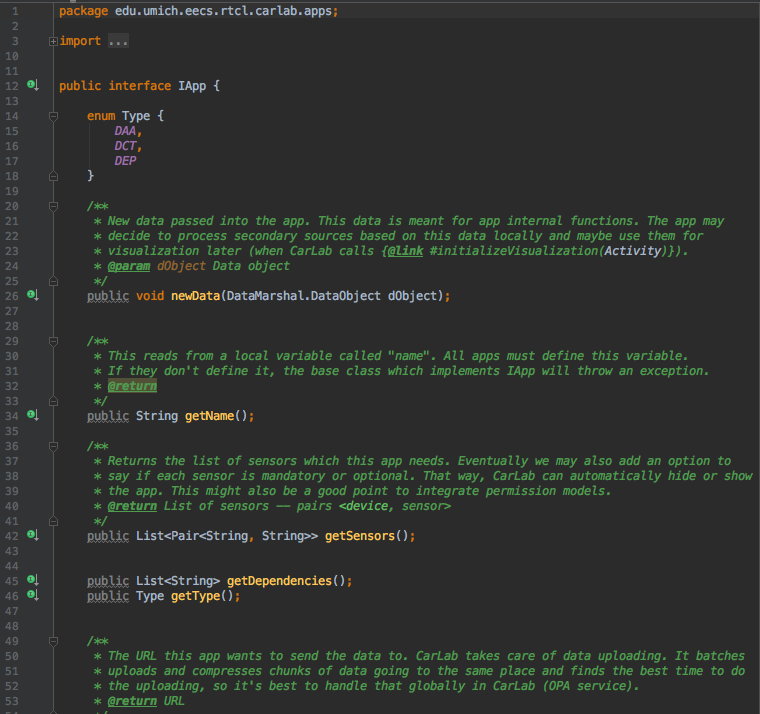Click the implemented-method gutter icon beside getType

[33, 595]
